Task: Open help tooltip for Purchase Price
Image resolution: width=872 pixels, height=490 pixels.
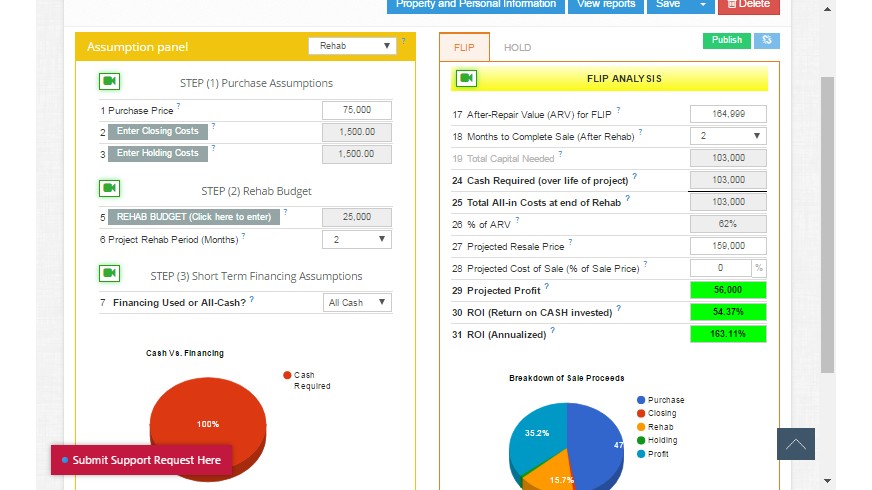Action: pyautogui.click(x=179, y=107)
